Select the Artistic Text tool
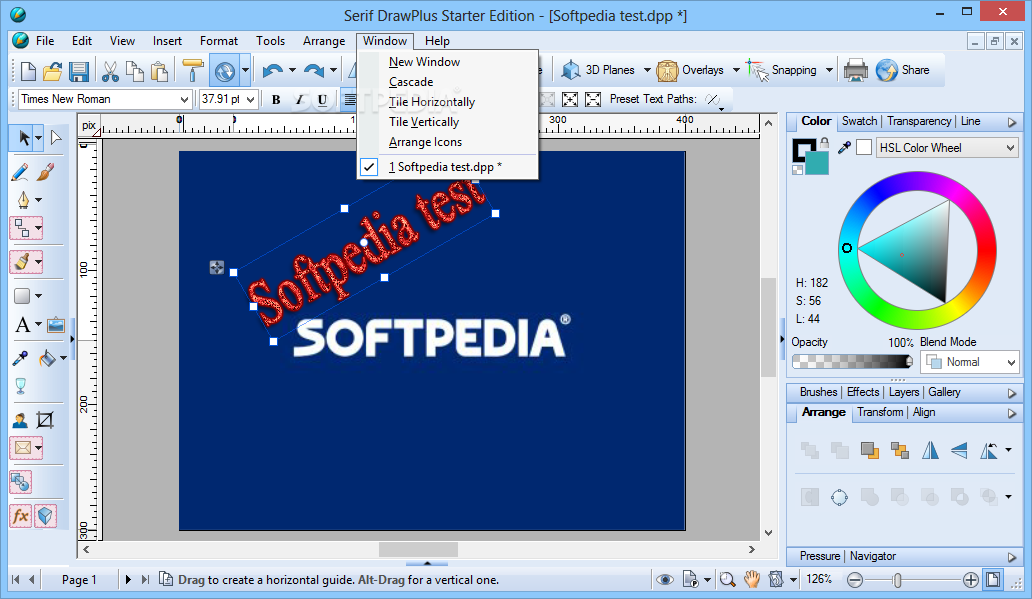Image resolution: width=1032 pixels, height=599 pixels. 22,325
